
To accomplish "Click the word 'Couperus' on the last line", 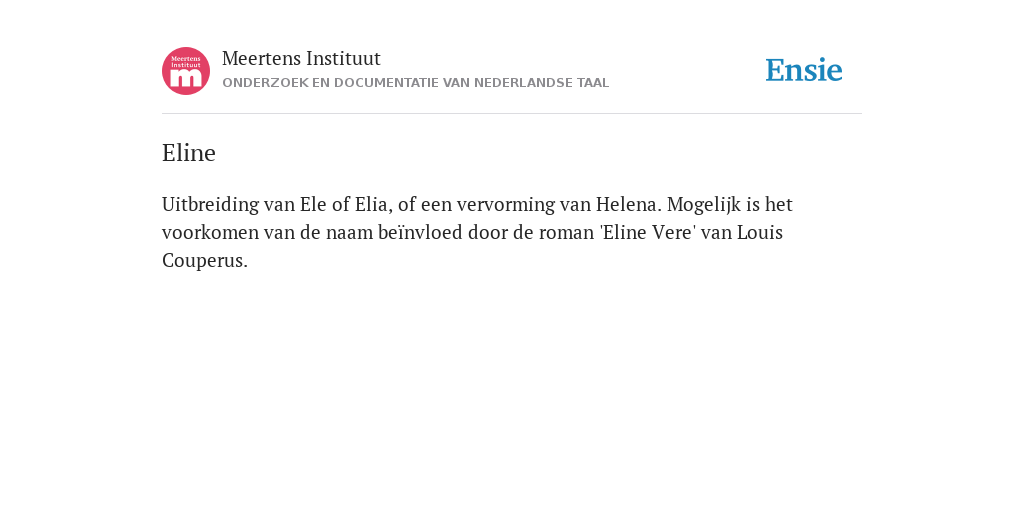I will (x=203, y=261).
